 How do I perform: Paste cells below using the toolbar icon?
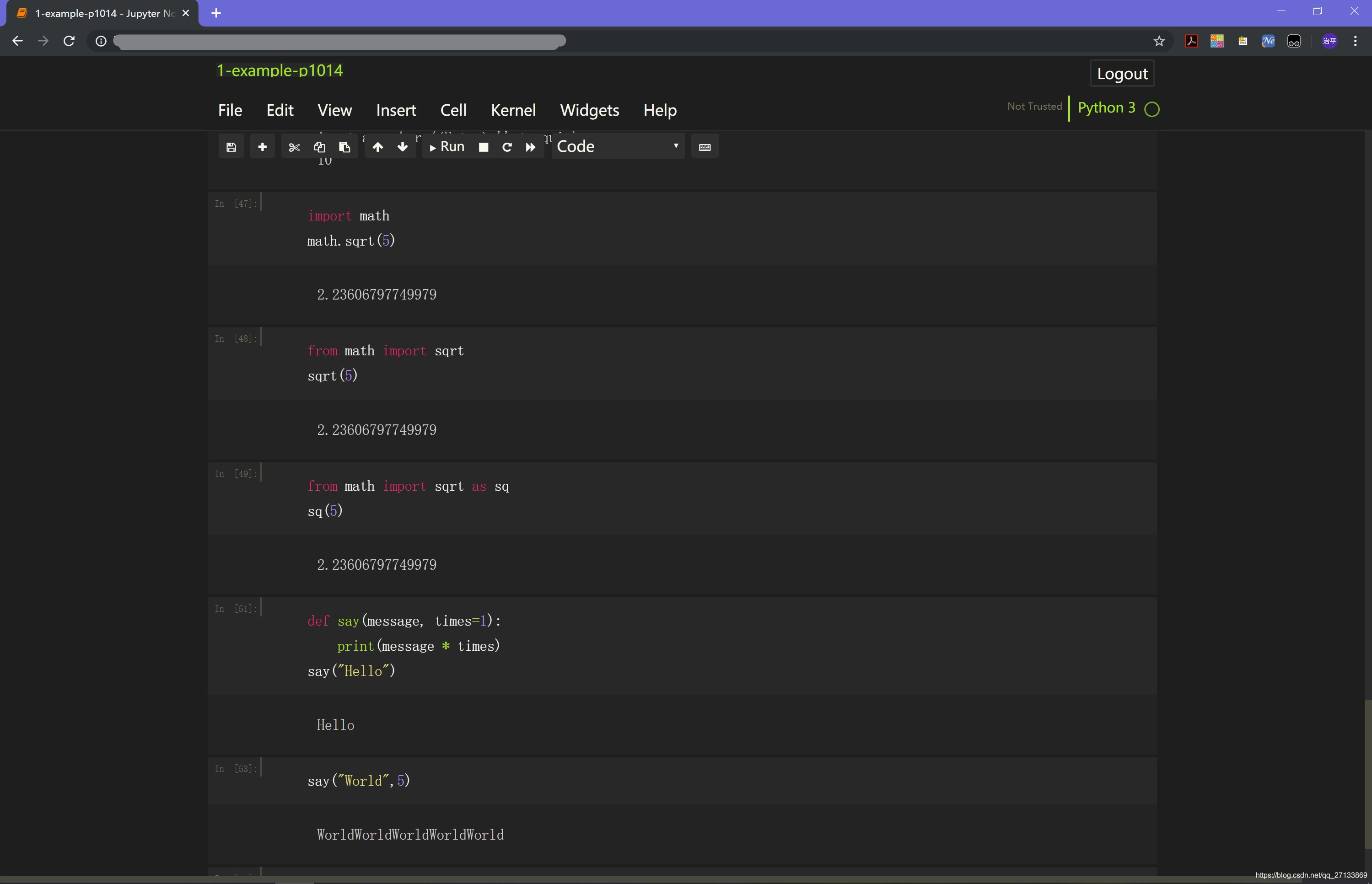(344, 148)
